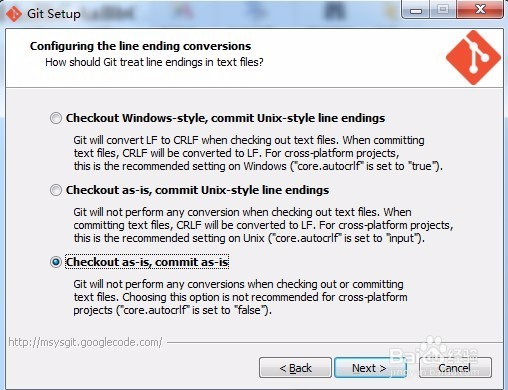Go back with the Back button

295,368
